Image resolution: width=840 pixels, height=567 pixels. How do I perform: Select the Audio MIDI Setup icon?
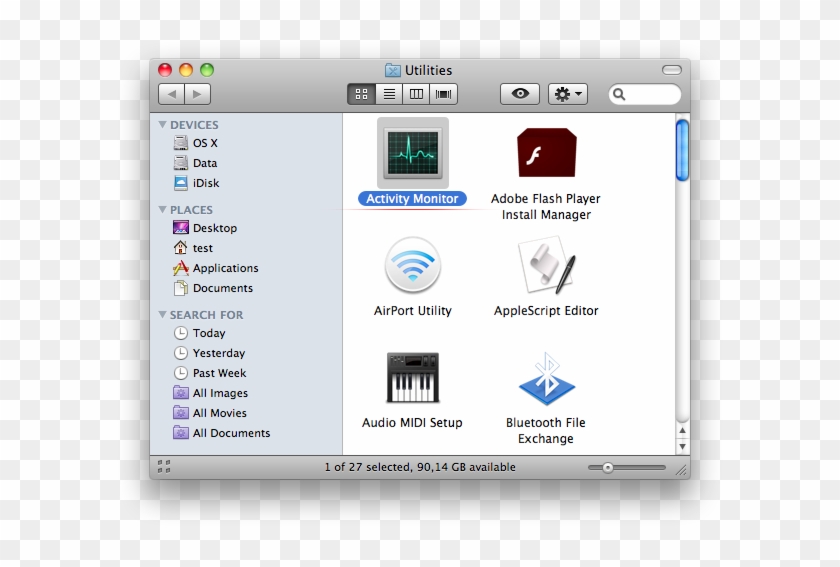(x=412, y=377)
